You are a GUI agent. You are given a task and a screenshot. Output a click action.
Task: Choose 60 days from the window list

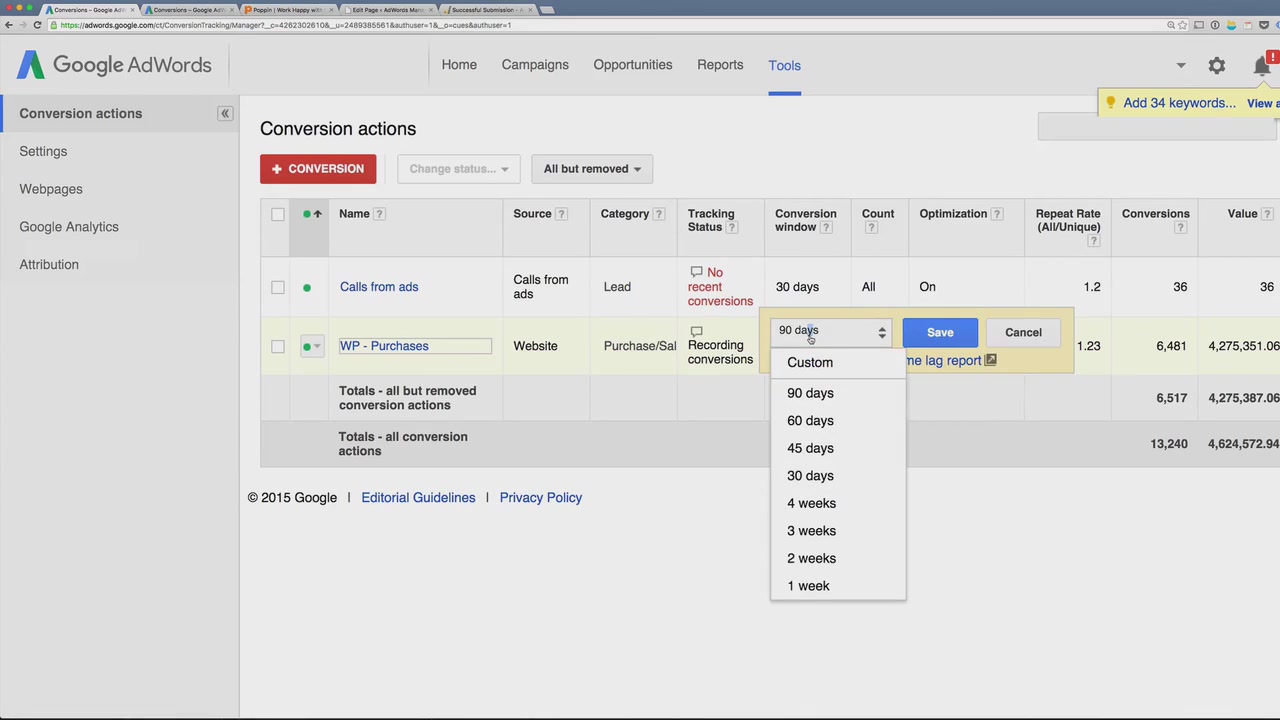click(838, 421)
